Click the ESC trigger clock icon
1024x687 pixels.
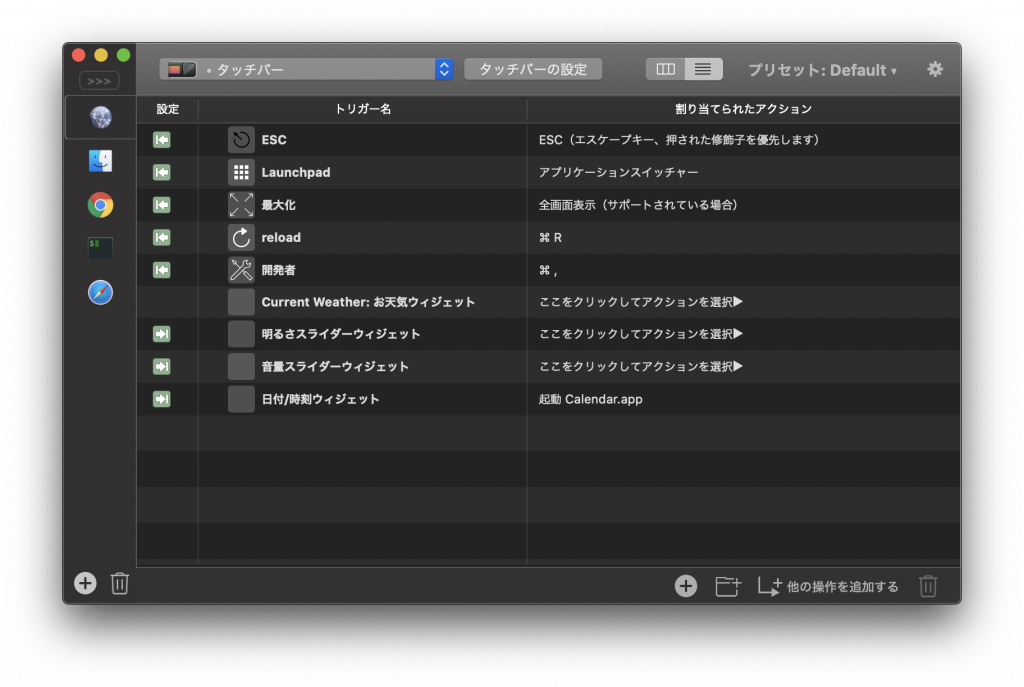pos(241,140)
